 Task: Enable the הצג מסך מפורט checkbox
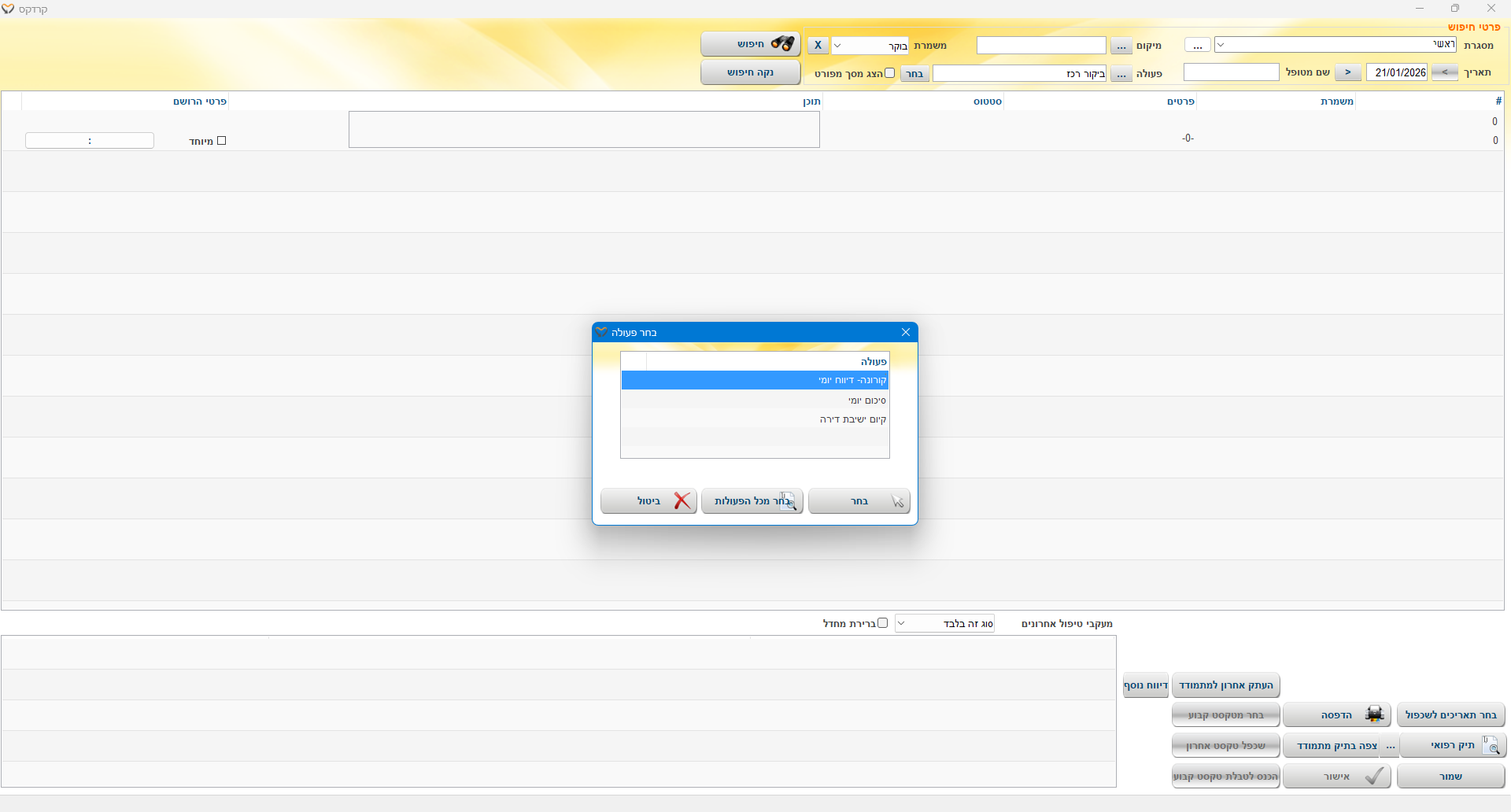[889, 73]
